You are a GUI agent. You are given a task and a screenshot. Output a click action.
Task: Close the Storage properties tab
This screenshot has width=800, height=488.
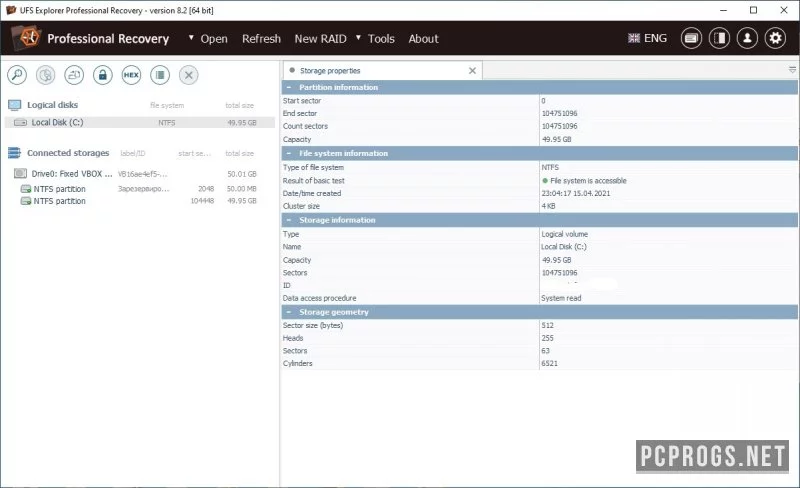click(472, 71)
